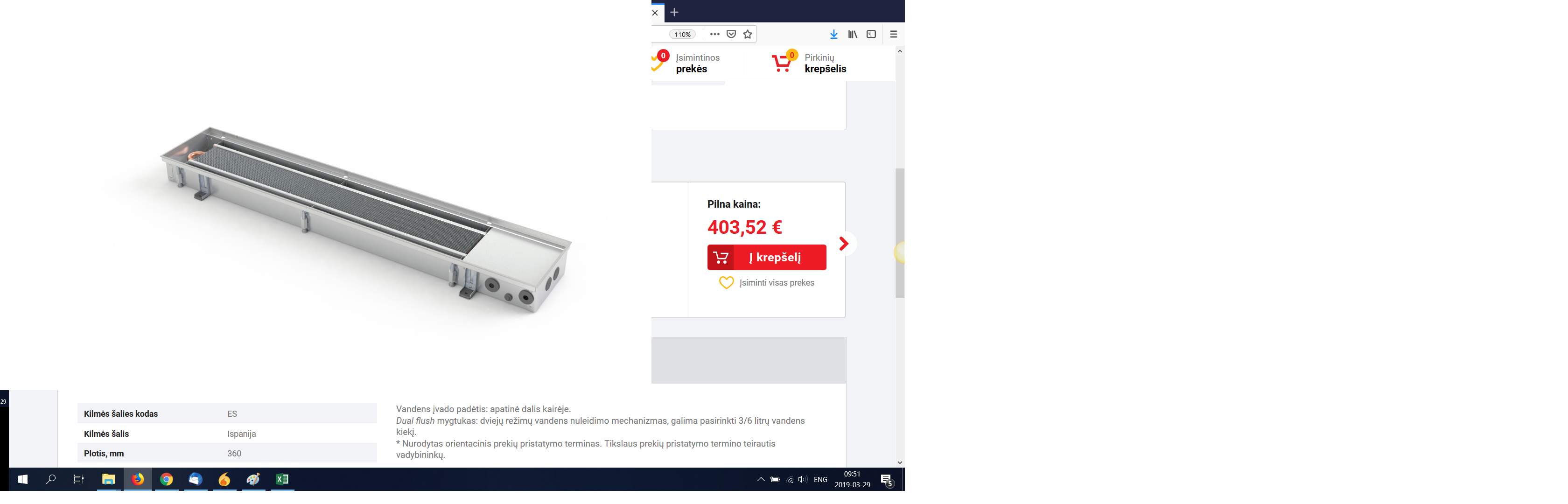Click the floor convector product image
Viewport: 1568px width, 504px height.
click(365, 220)
